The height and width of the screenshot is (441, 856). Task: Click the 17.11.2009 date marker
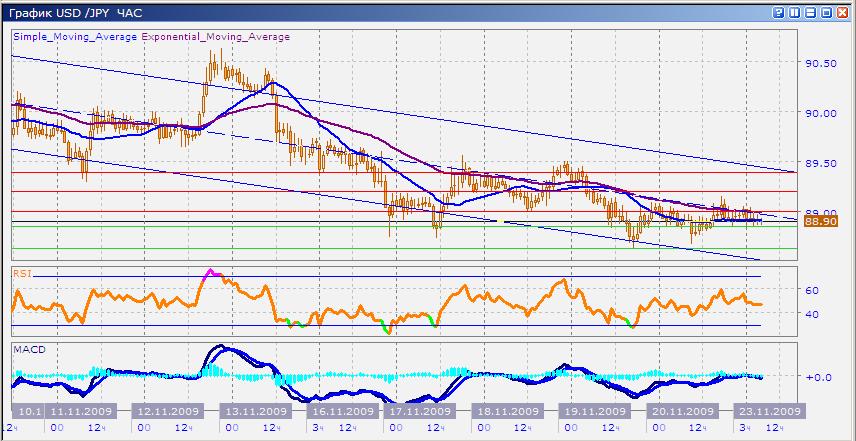coord(420,411)
